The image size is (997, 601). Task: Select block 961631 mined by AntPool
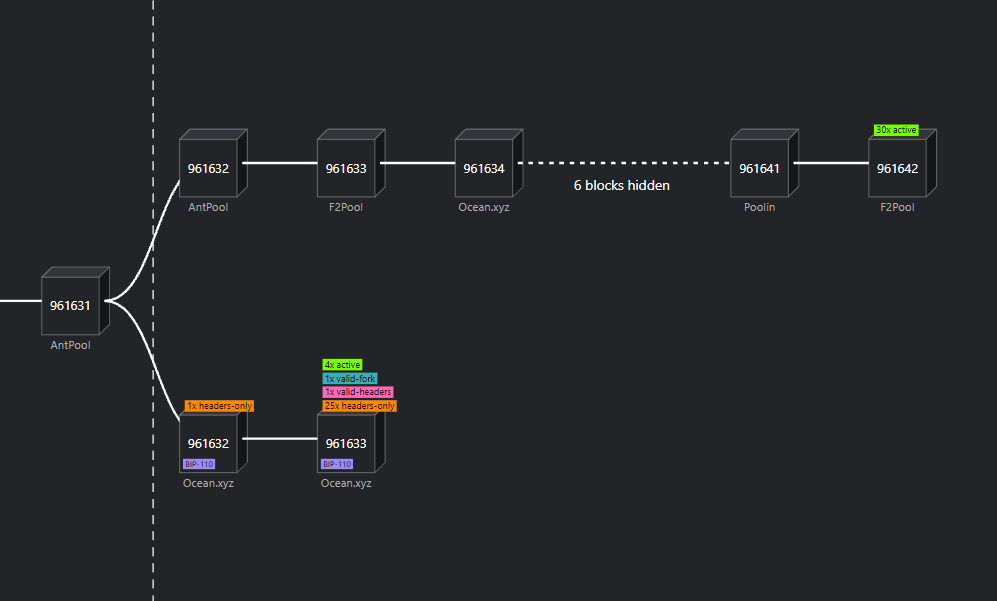(x=75, y=301)
